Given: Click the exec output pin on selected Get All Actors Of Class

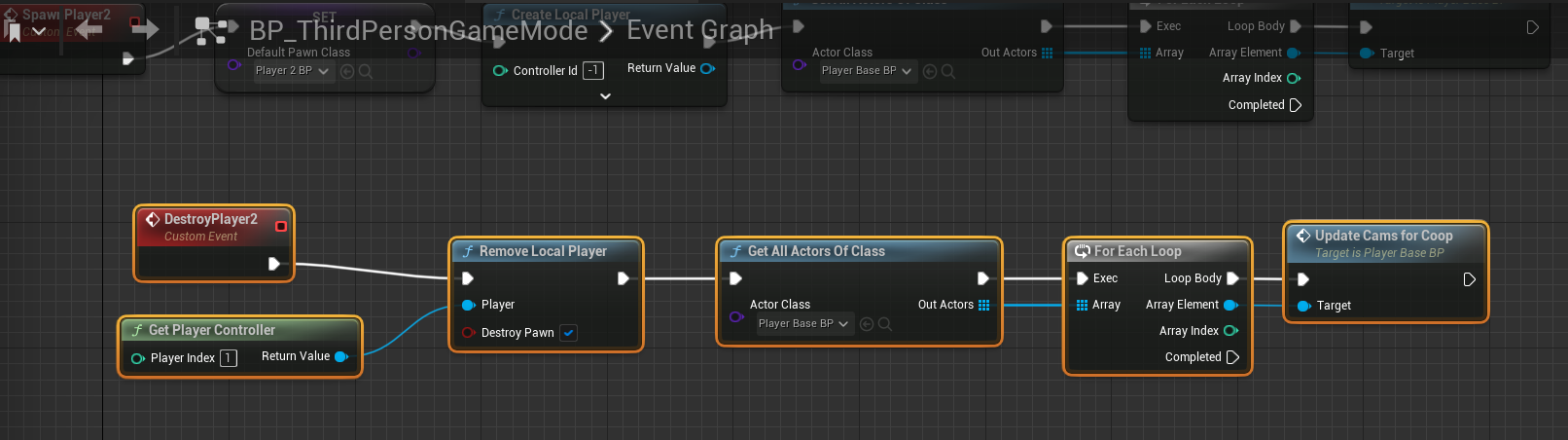Looking at the screenshot, I should pyautogui.click(x=983, y=278).
